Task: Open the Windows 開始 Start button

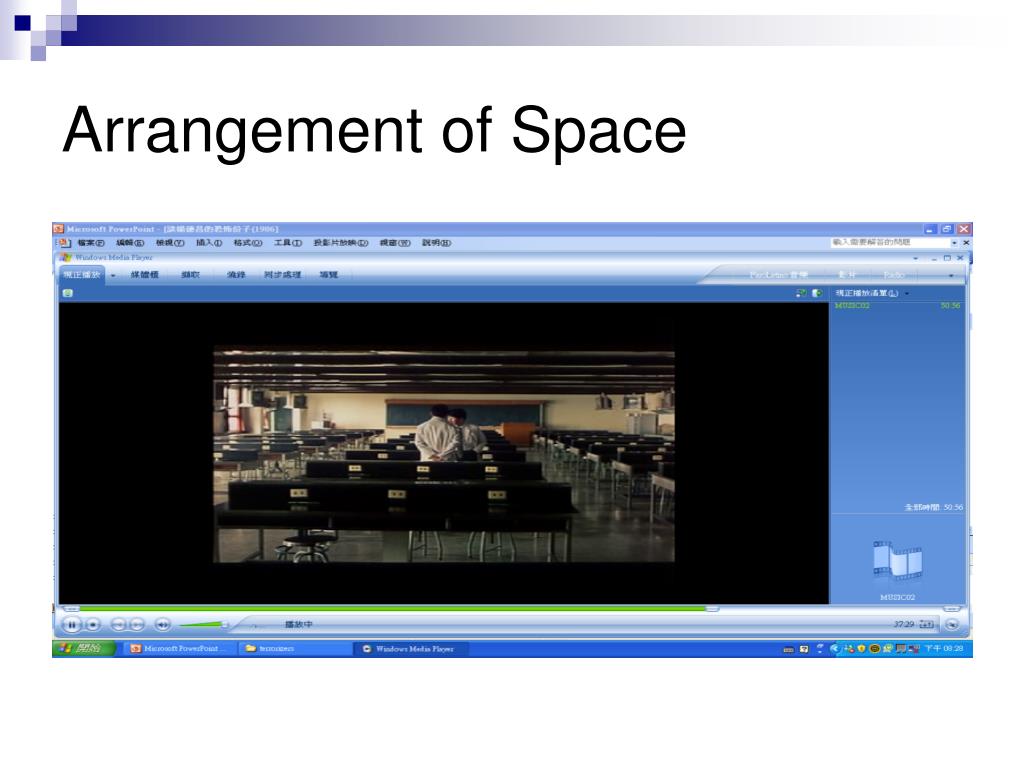Action: (84, 648)
